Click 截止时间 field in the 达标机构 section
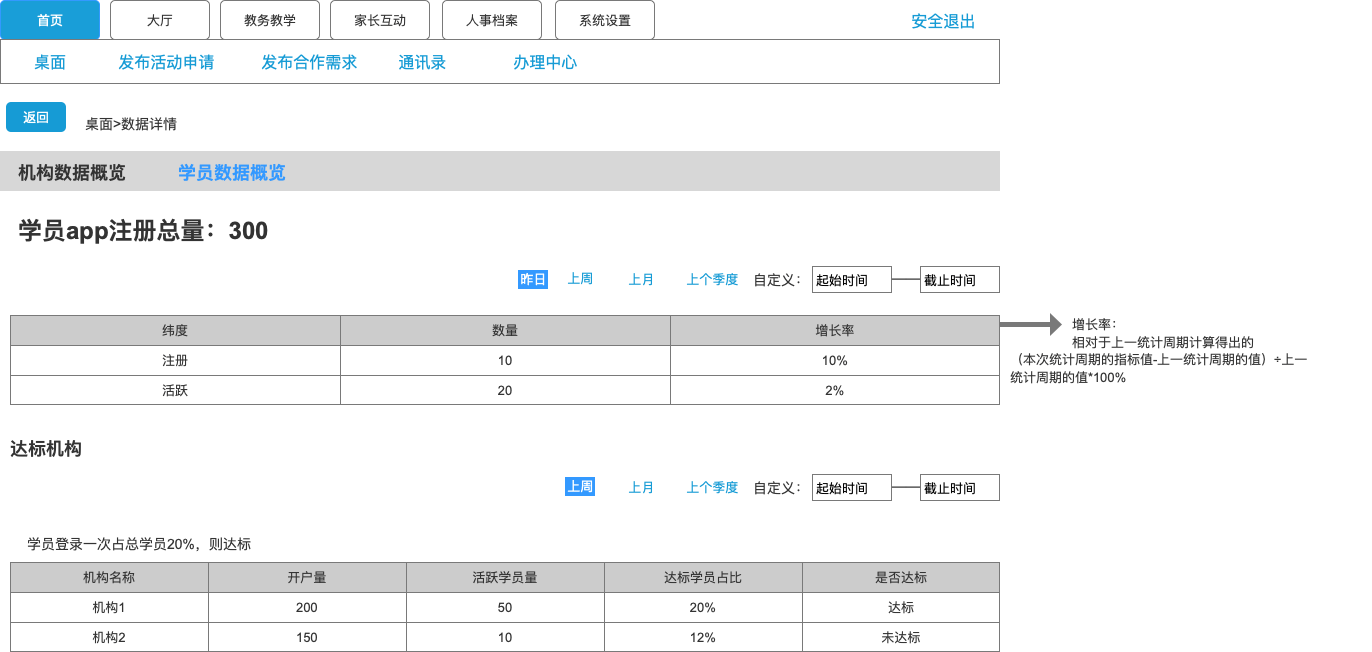 [959, 488]
